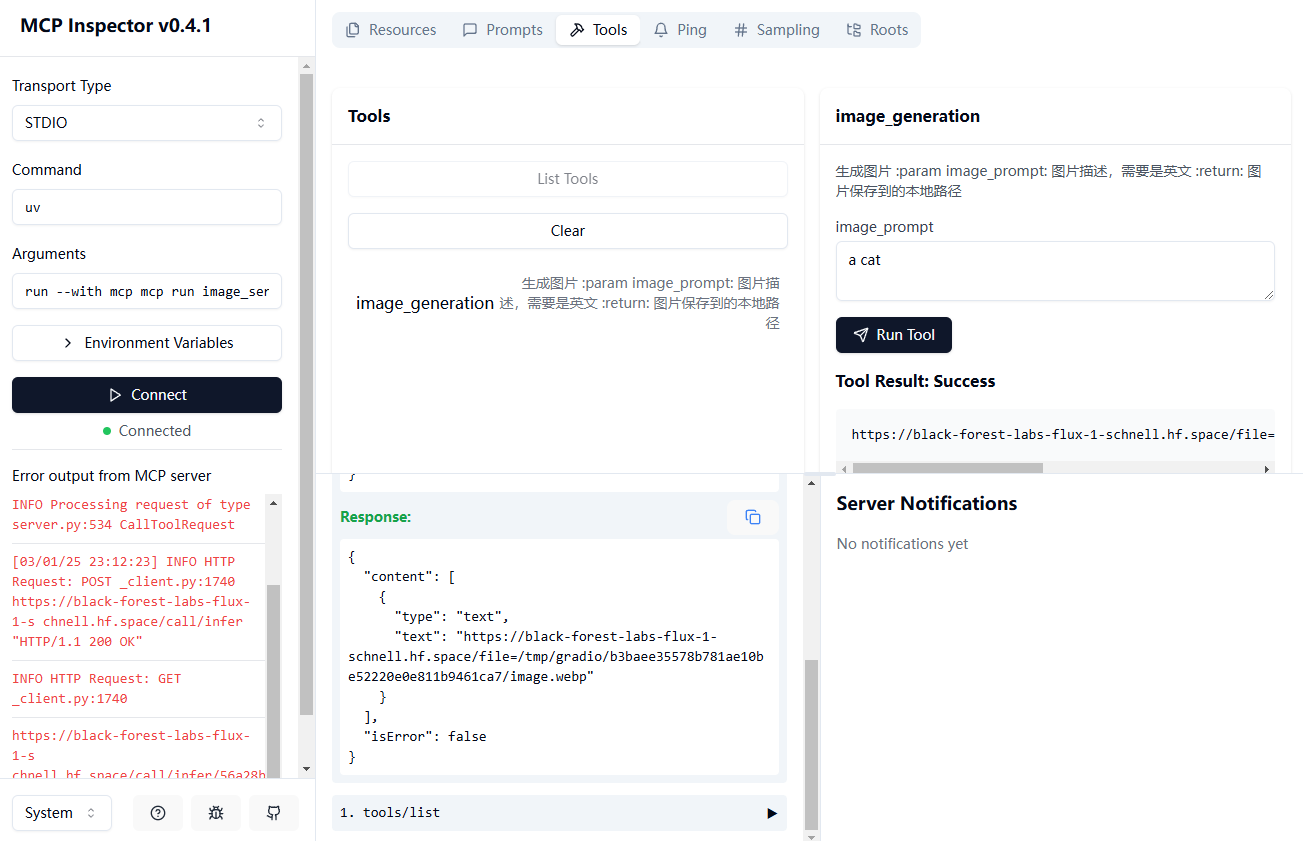Switch to the Resources tab
This screenshot has width=1303, height=841.
click(x=391, y=30)
